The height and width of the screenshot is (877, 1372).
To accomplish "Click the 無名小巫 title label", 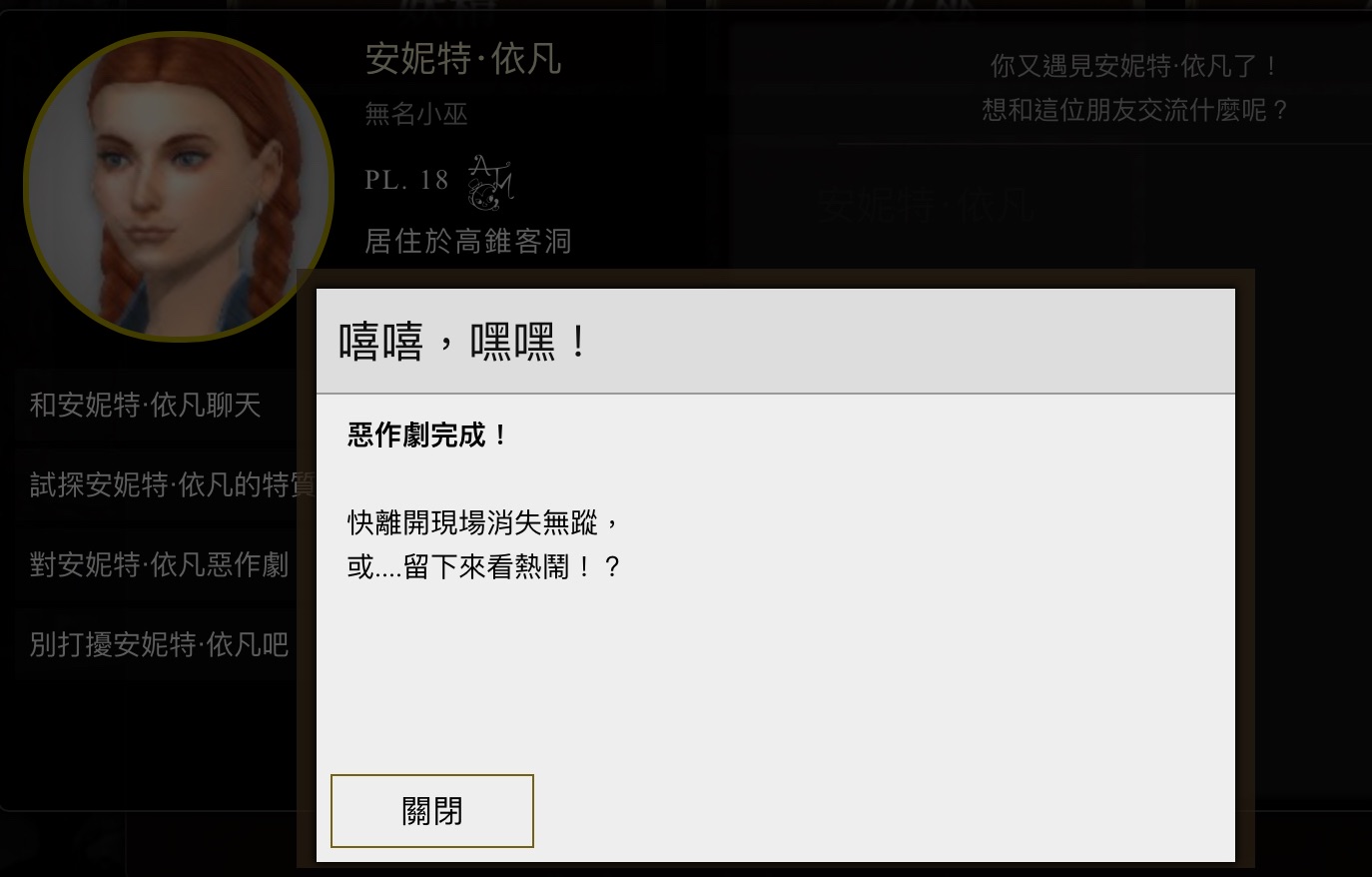I will pyautogui.click(x=416, y=114).
